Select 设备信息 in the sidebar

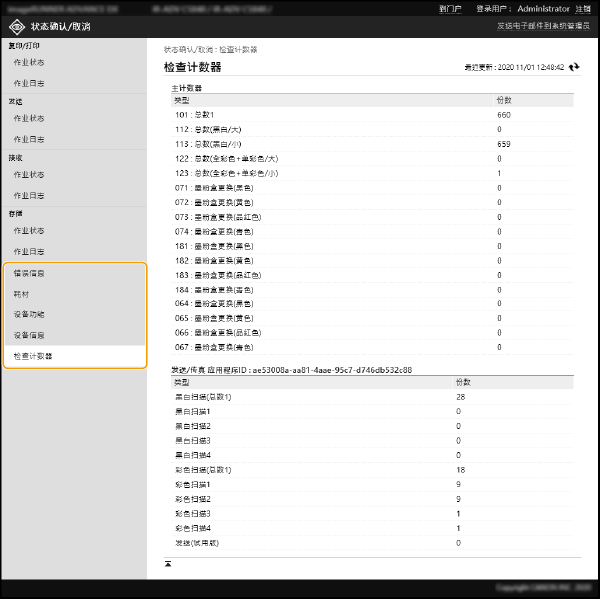coord(28,335)
